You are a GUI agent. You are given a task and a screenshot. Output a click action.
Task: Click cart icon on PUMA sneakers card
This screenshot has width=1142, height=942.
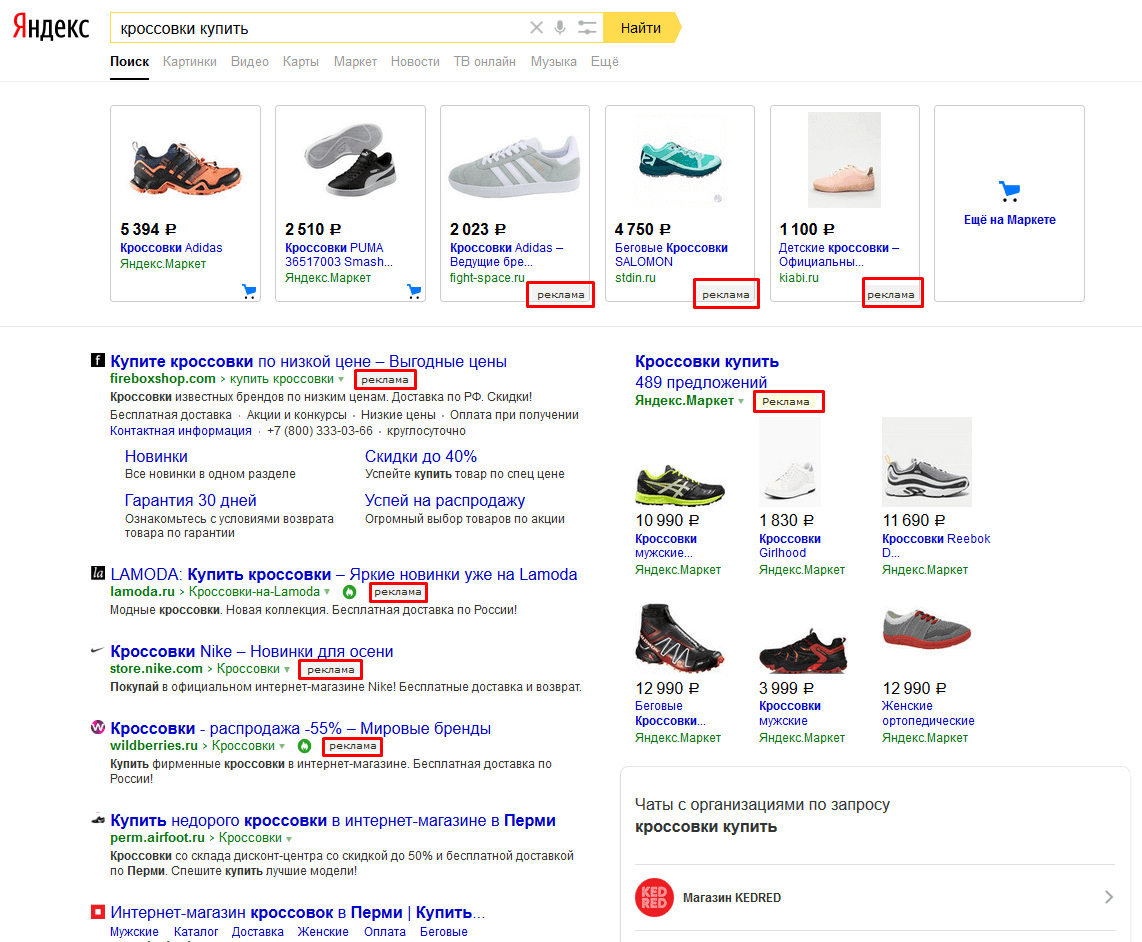pos(413,291)
